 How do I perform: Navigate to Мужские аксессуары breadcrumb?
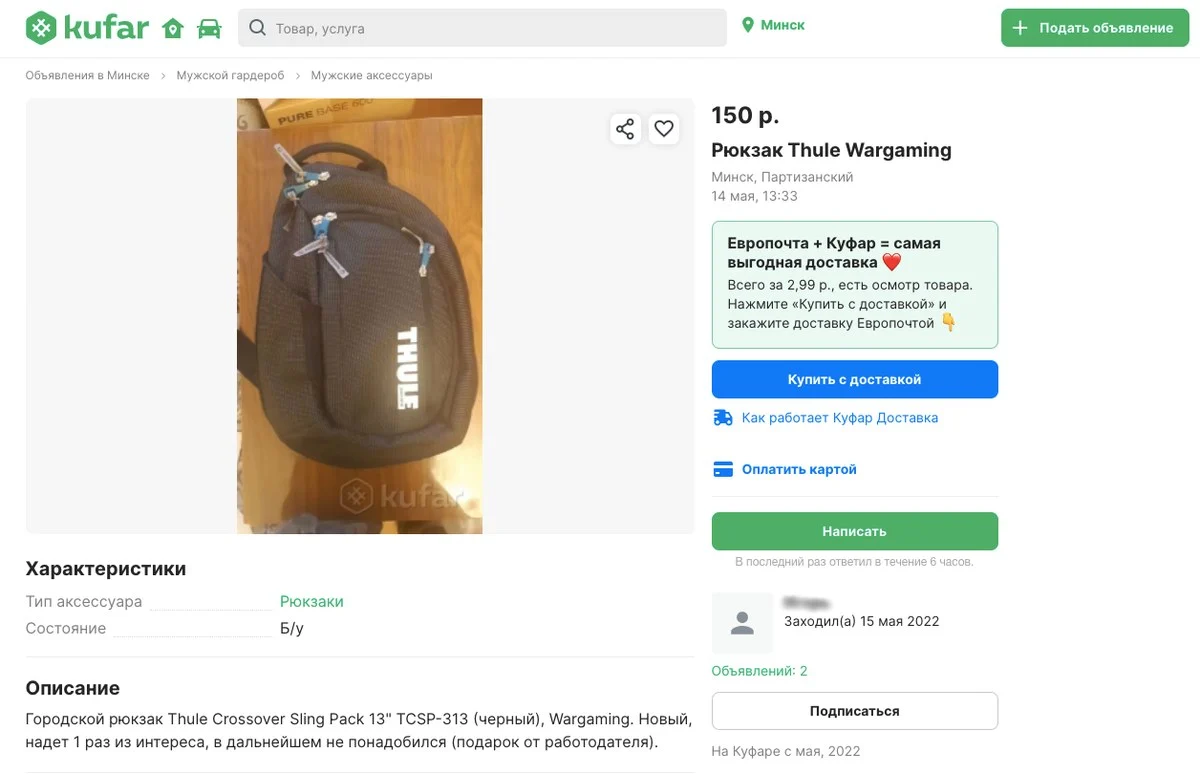point(372,76)
